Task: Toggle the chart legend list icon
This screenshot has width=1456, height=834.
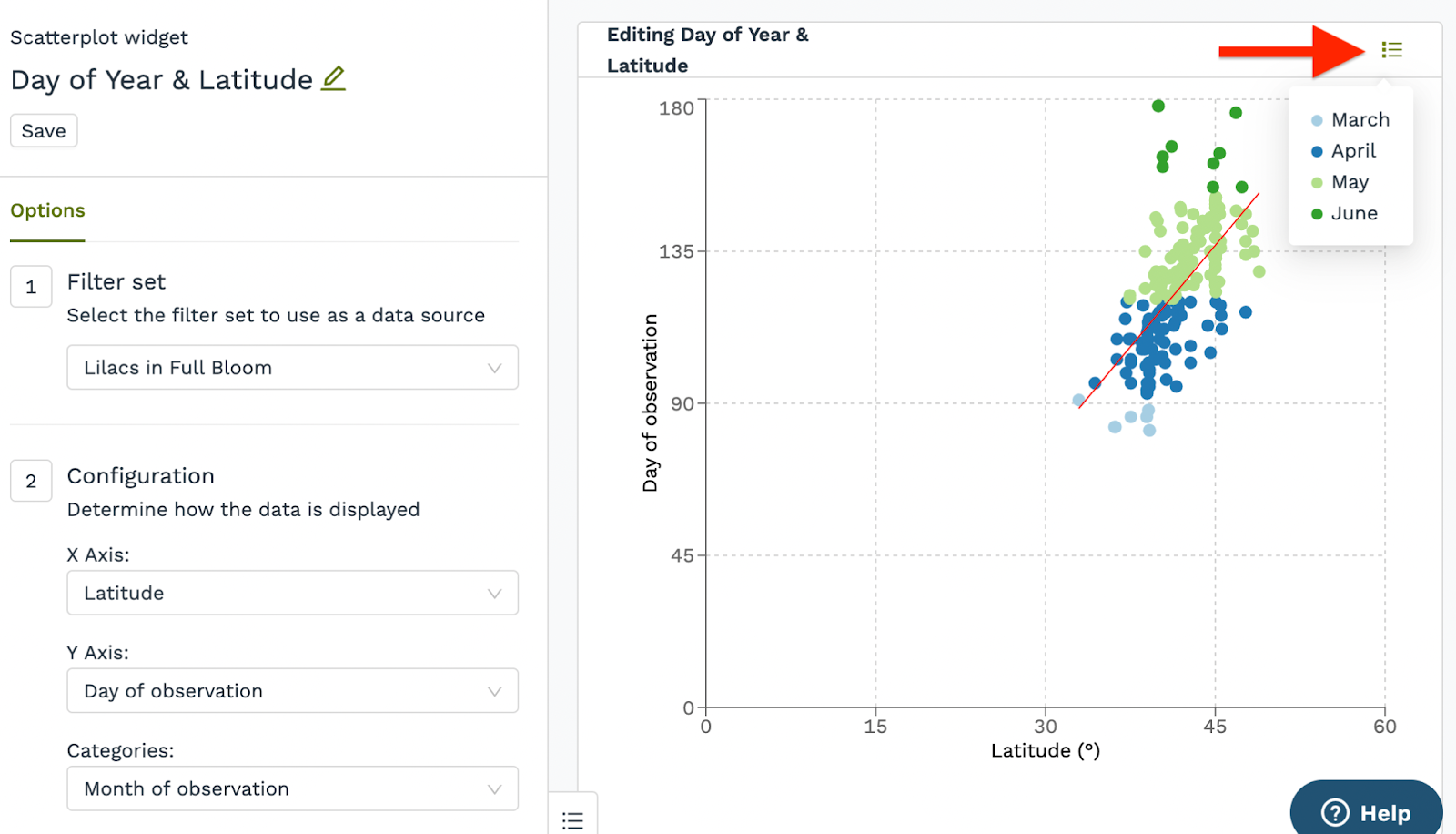Action: pyautogui.click(x=1391, y=50)
